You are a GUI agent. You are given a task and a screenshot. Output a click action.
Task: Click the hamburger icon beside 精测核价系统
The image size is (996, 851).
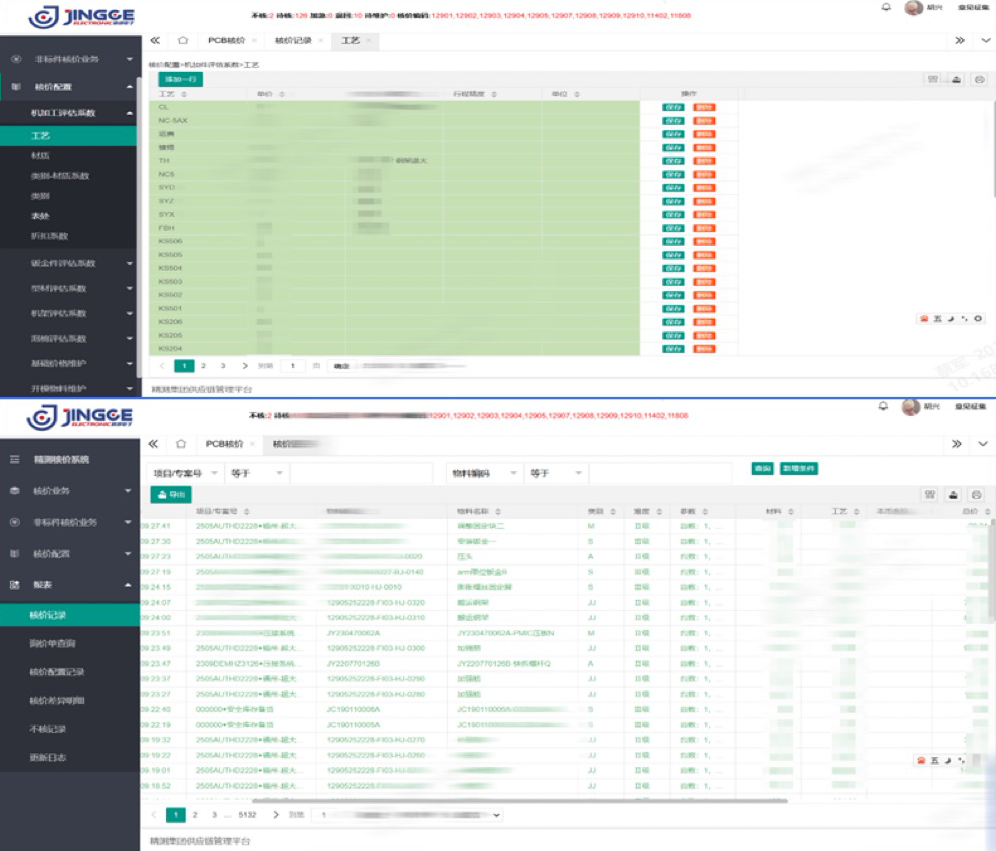click(14, 459)
